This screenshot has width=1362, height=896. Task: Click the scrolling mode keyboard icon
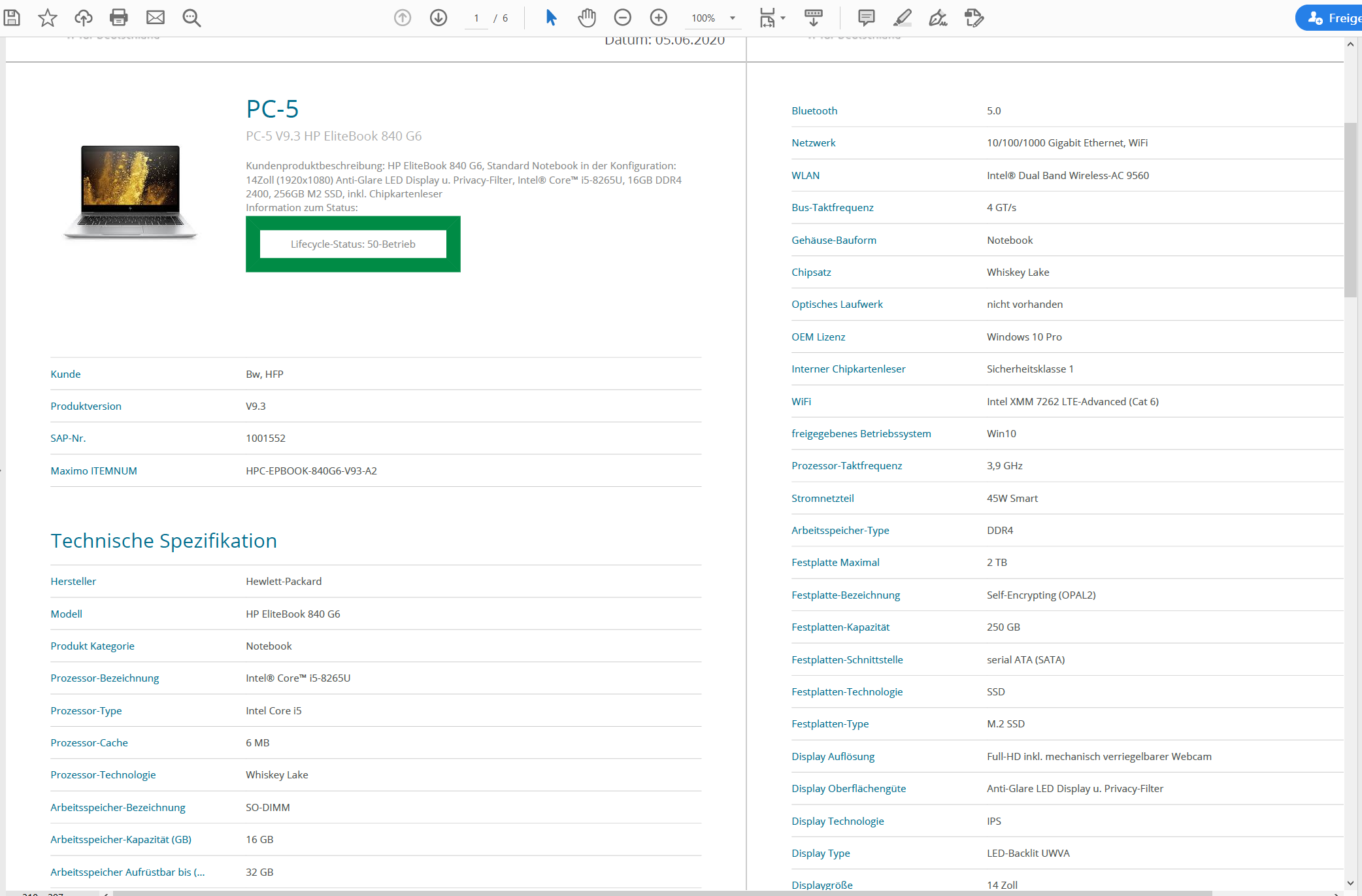814,18
